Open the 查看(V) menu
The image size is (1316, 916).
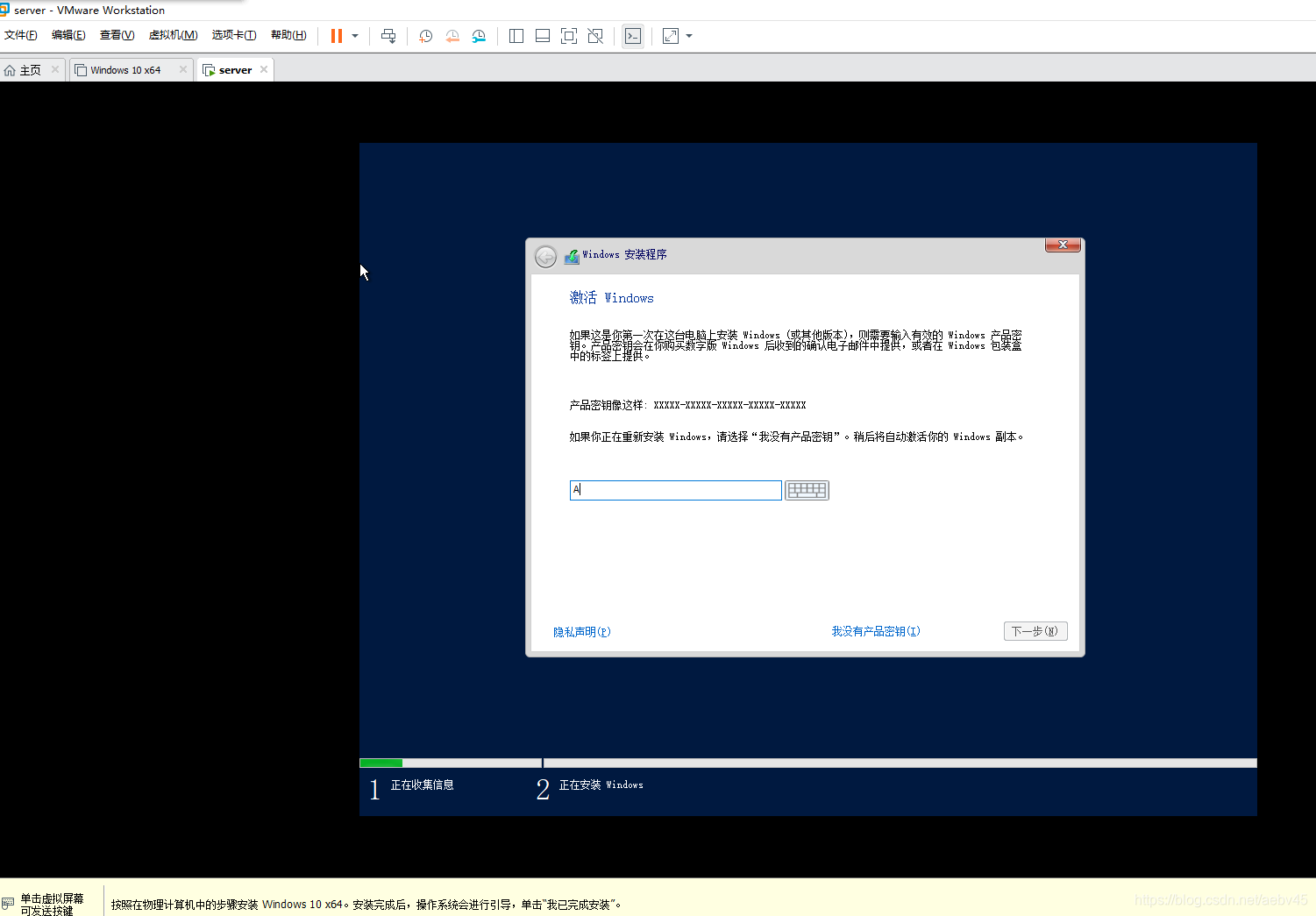[x=117, y=35]
